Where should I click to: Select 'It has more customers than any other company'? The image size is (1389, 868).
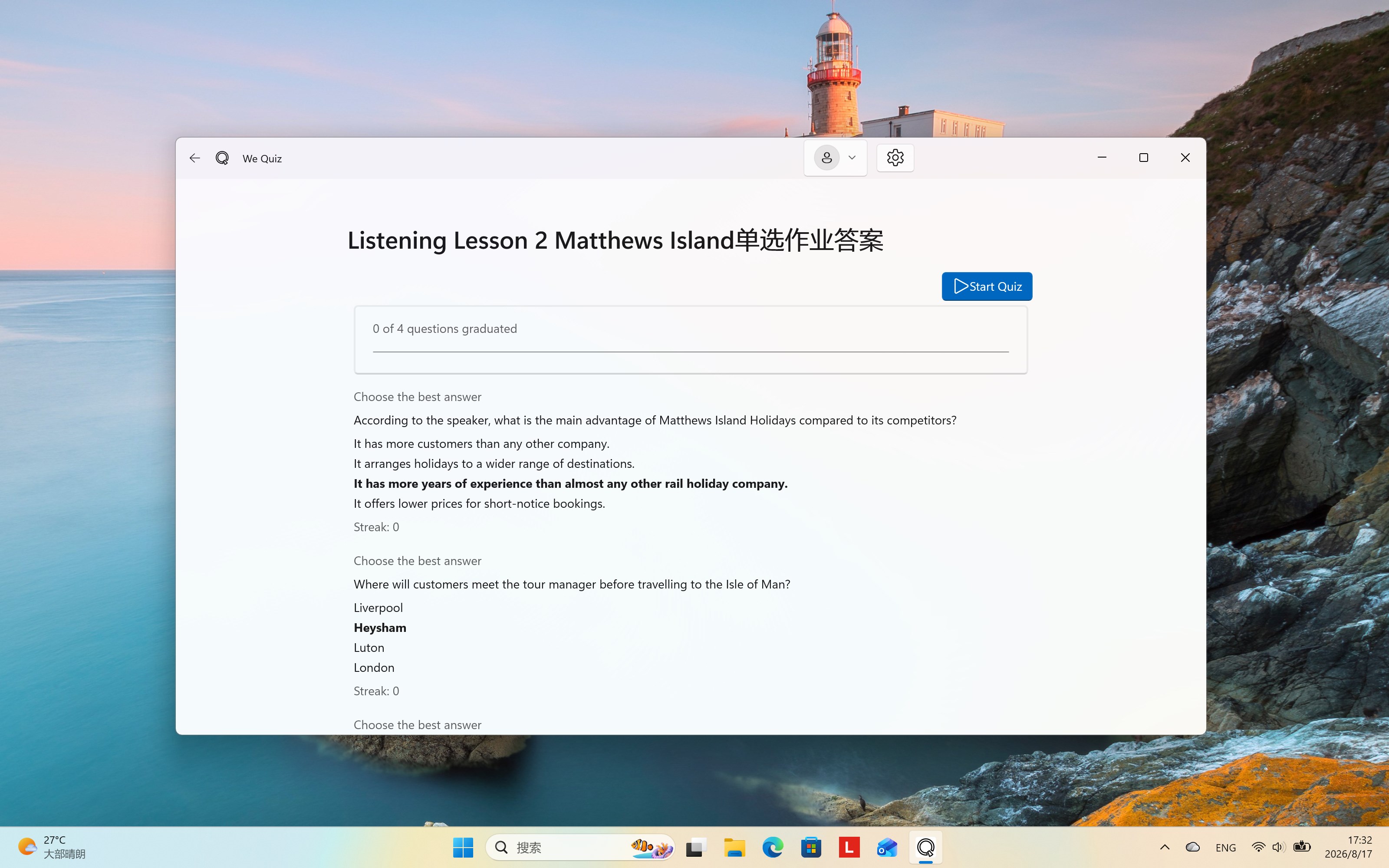point(481,443)
